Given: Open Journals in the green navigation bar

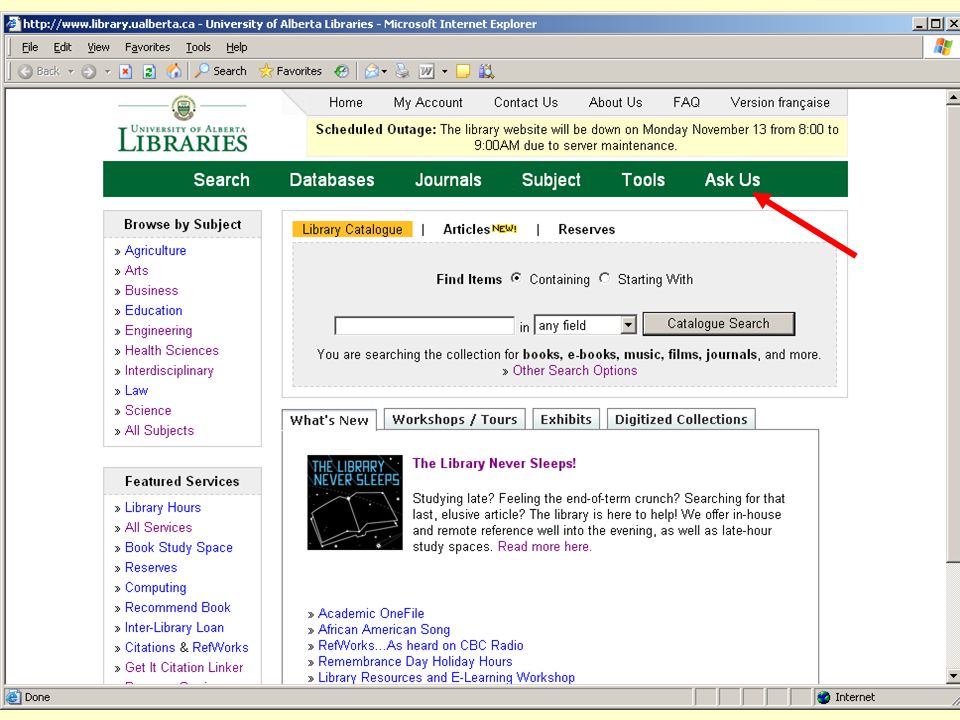Looking at the screenshot, I should tap(448, 179).
